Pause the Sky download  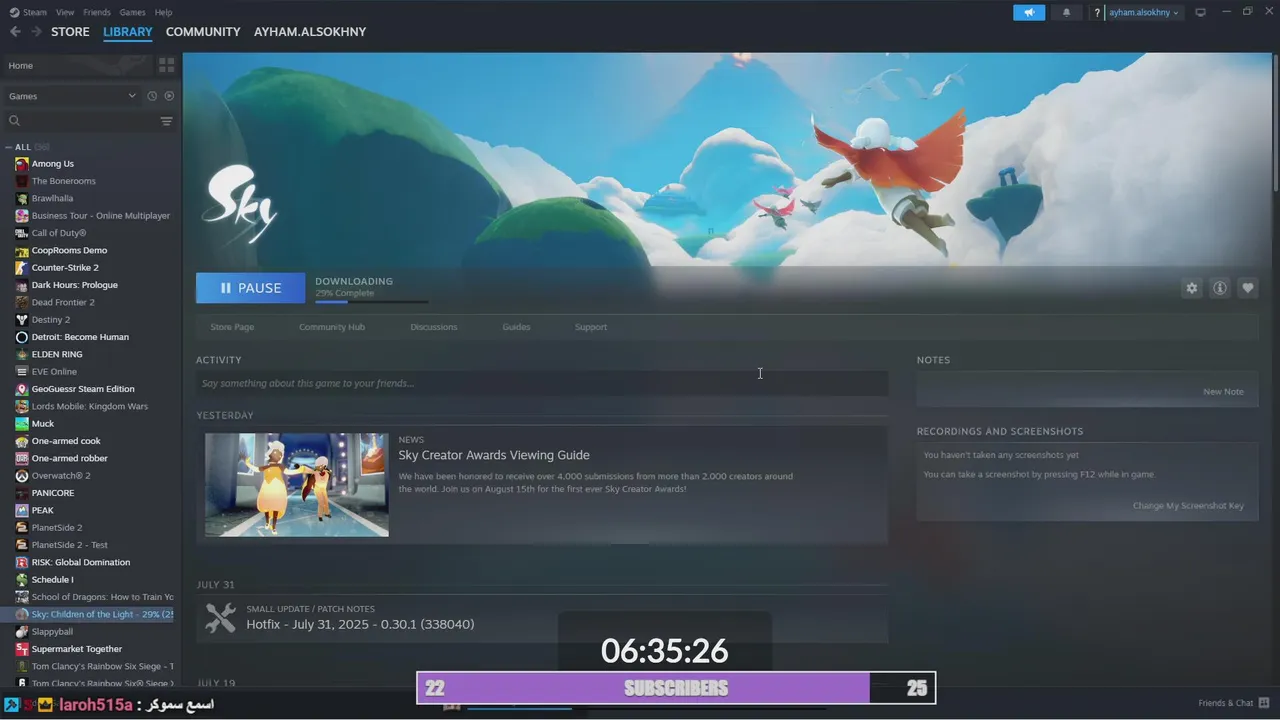250,288
